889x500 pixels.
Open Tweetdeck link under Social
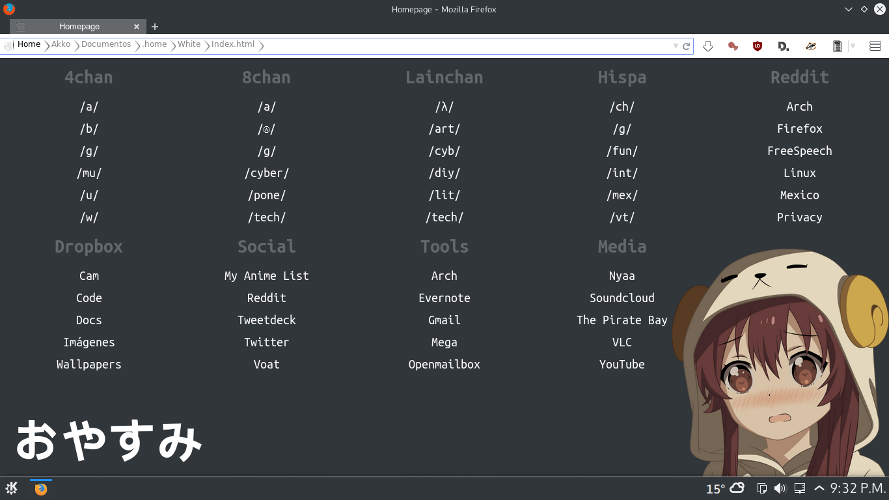266,320
